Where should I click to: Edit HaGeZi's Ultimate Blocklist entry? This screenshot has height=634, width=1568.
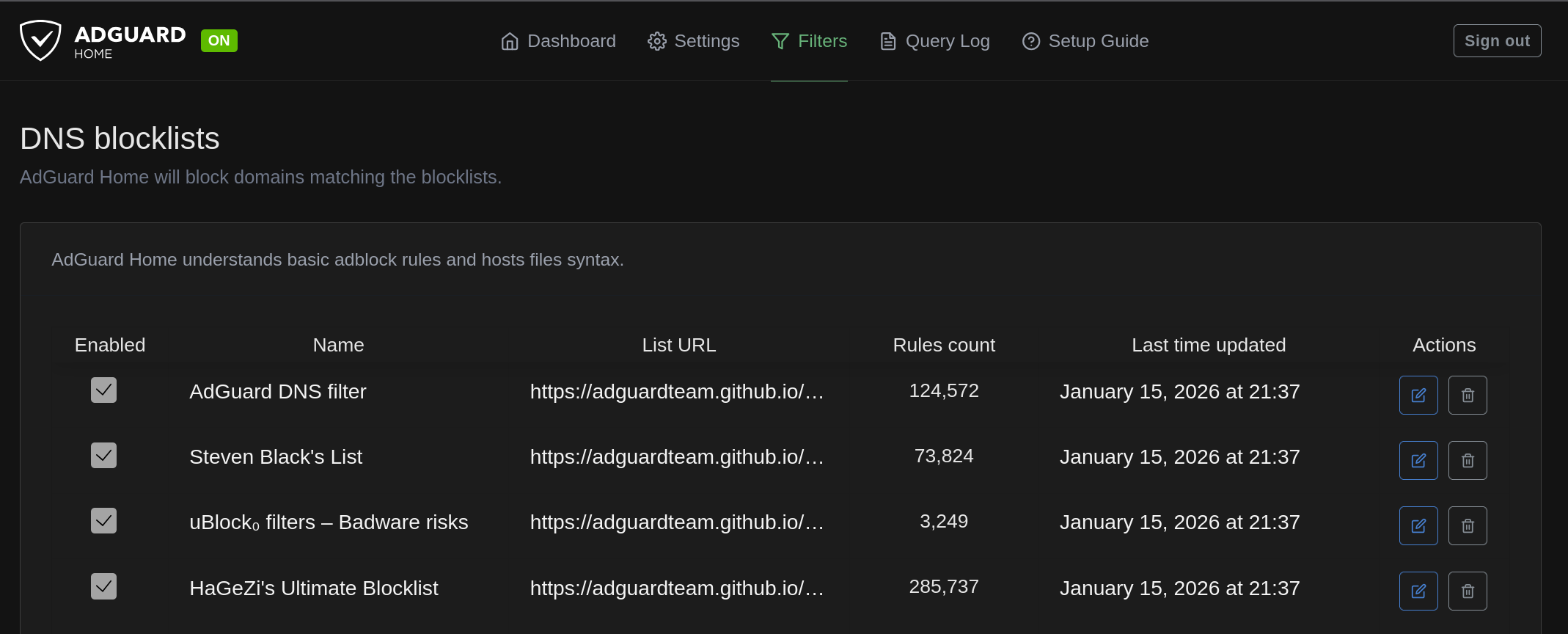[x=1418, y=591]
